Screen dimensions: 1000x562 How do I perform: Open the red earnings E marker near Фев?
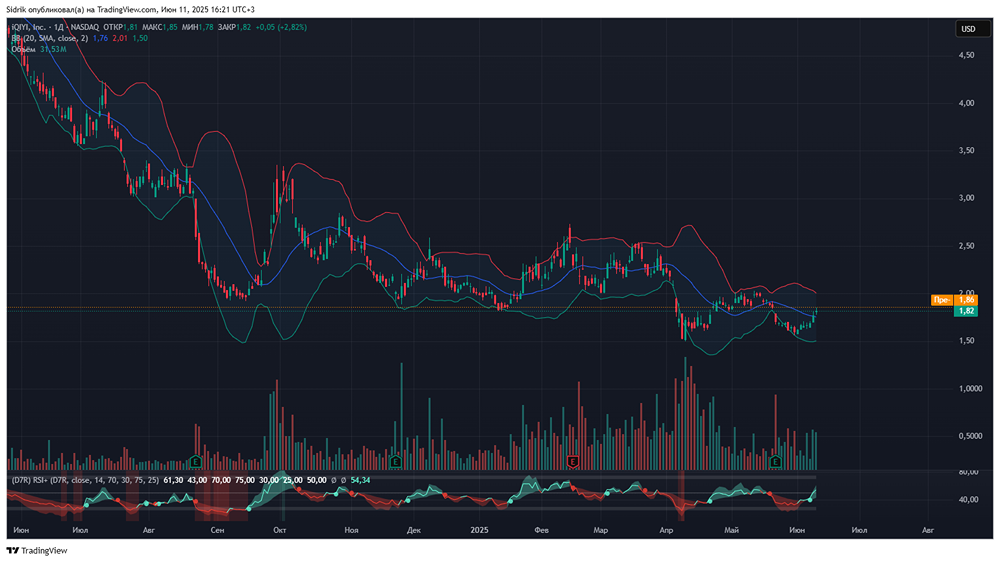point(573,461)
